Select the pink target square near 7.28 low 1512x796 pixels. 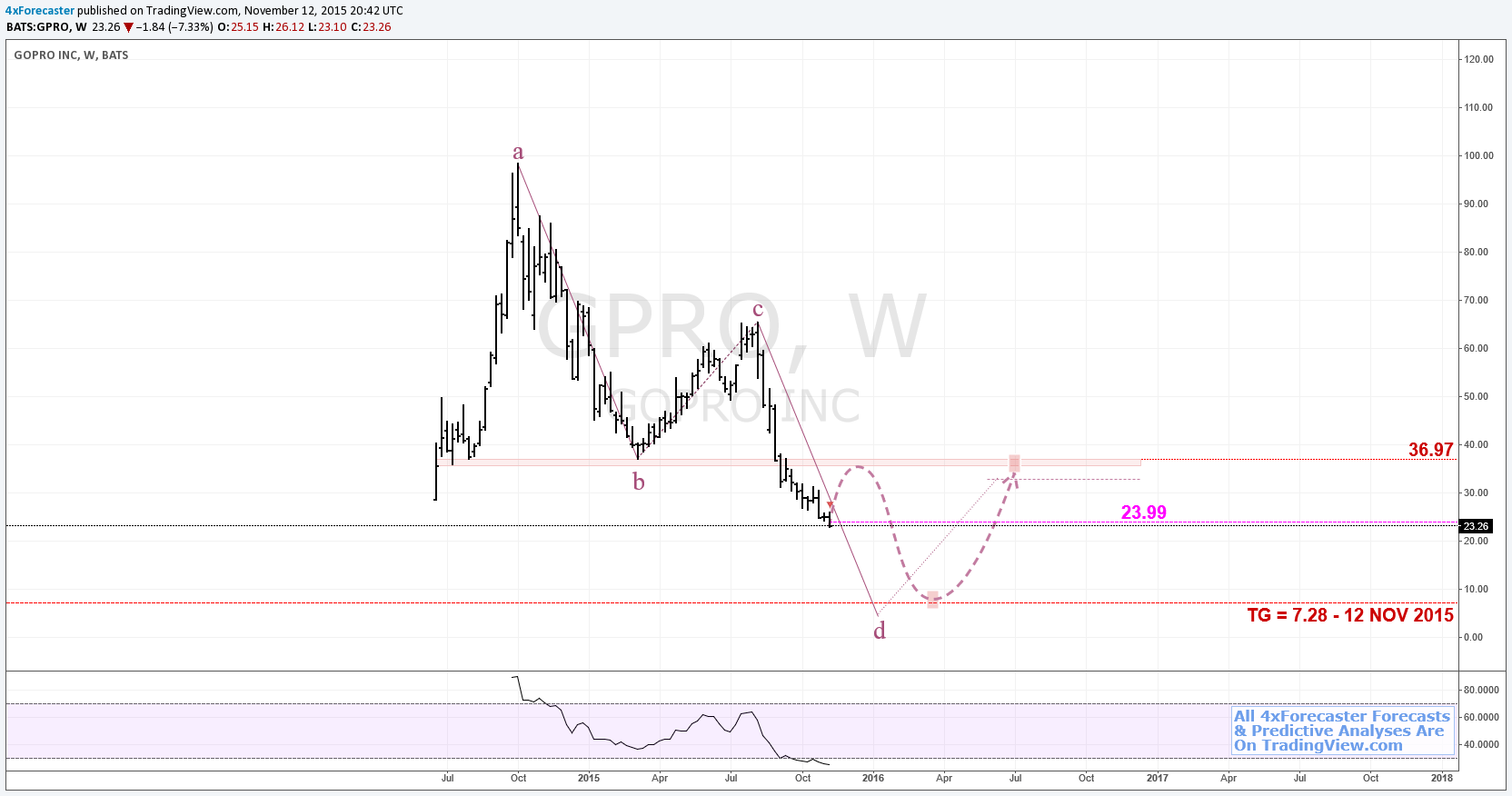point(932,600)
